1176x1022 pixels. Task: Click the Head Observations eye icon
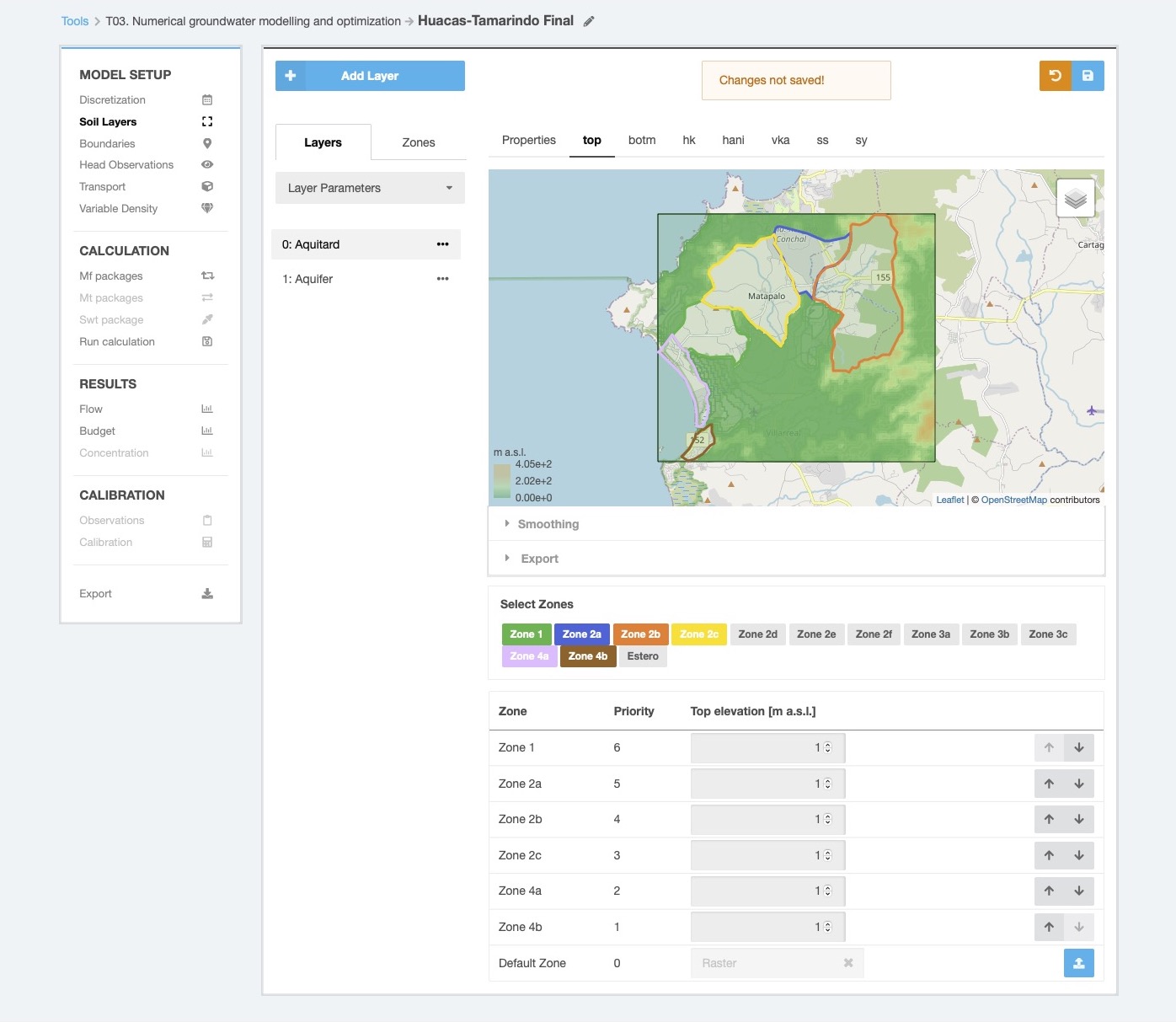pyautogui.click(x=207, y=165)
